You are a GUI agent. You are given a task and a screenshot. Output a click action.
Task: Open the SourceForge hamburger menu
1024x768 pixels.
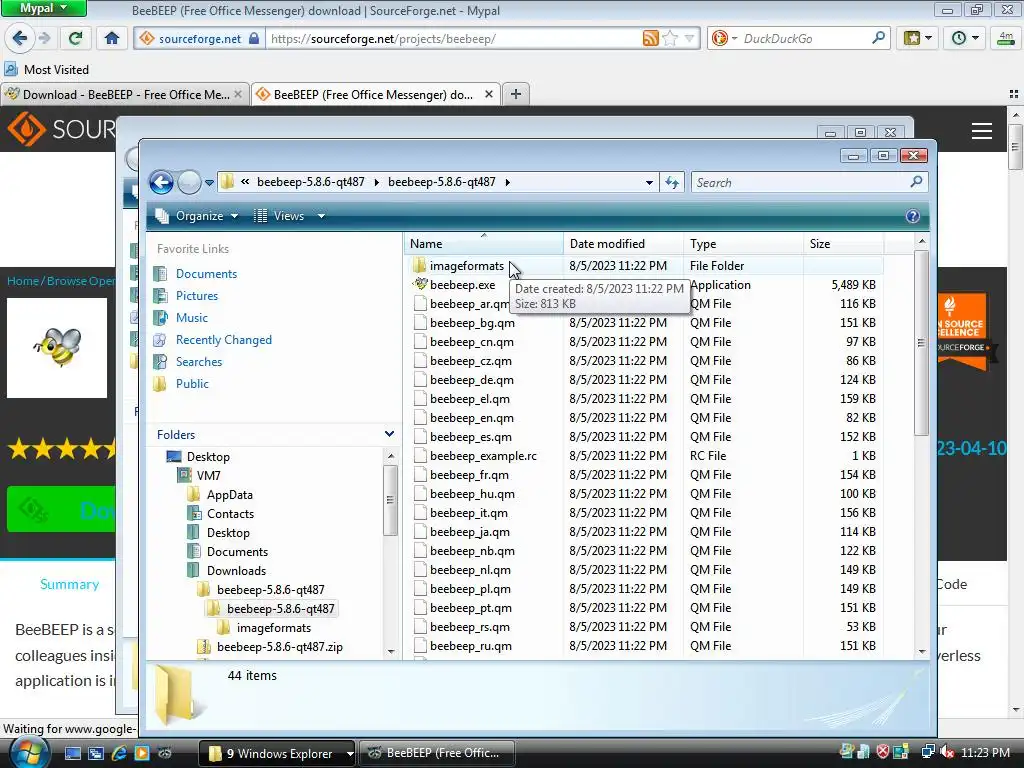coord(982,131)
